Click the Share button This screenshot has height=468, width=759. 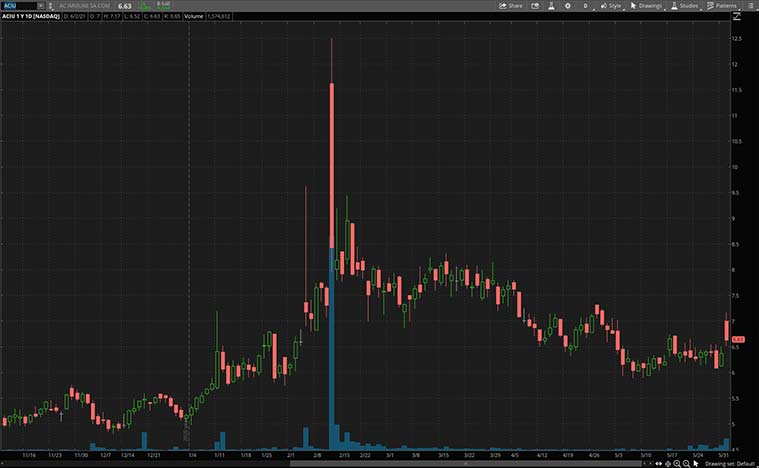[511, 6]
